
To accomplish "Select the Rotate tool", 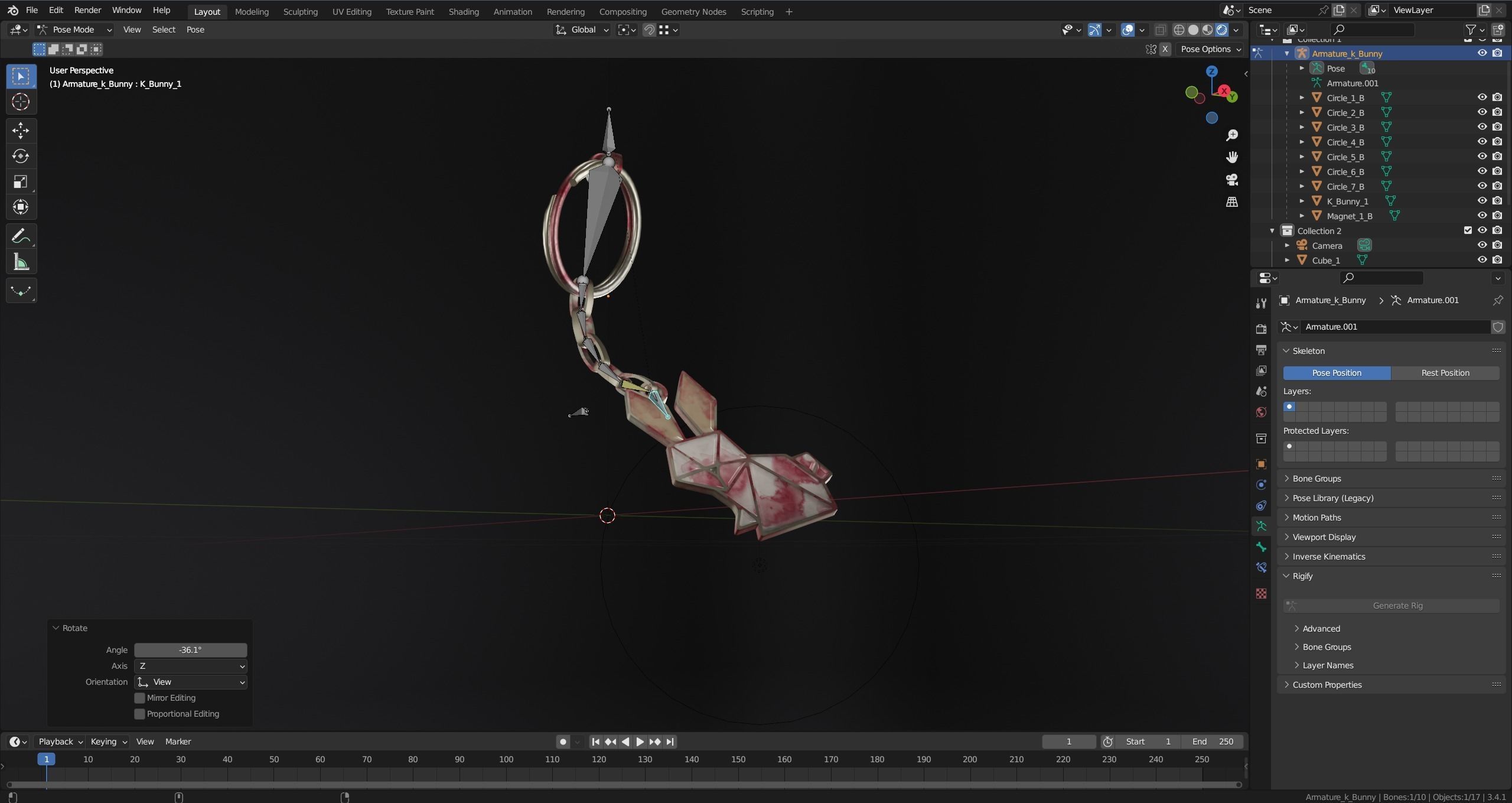I will (21, 156).
